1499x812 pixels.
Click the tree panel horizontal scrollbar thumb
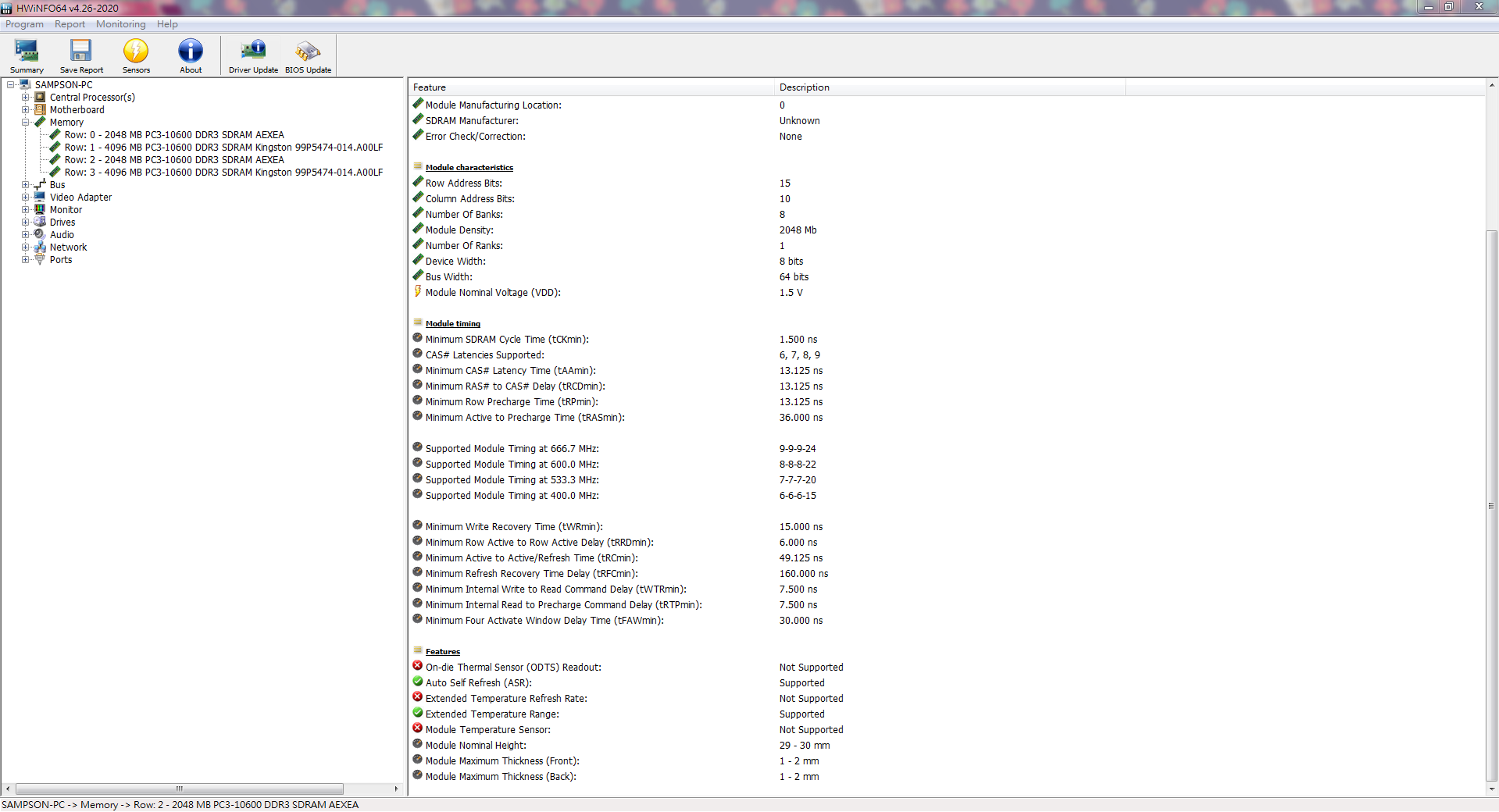(180, 789)
